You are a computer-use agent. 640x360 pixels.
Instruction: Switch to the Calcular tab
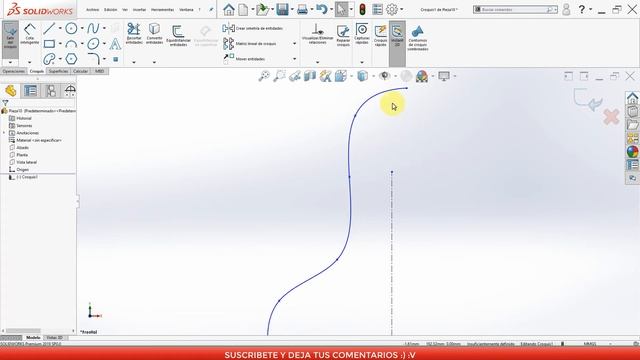[80, 71]
